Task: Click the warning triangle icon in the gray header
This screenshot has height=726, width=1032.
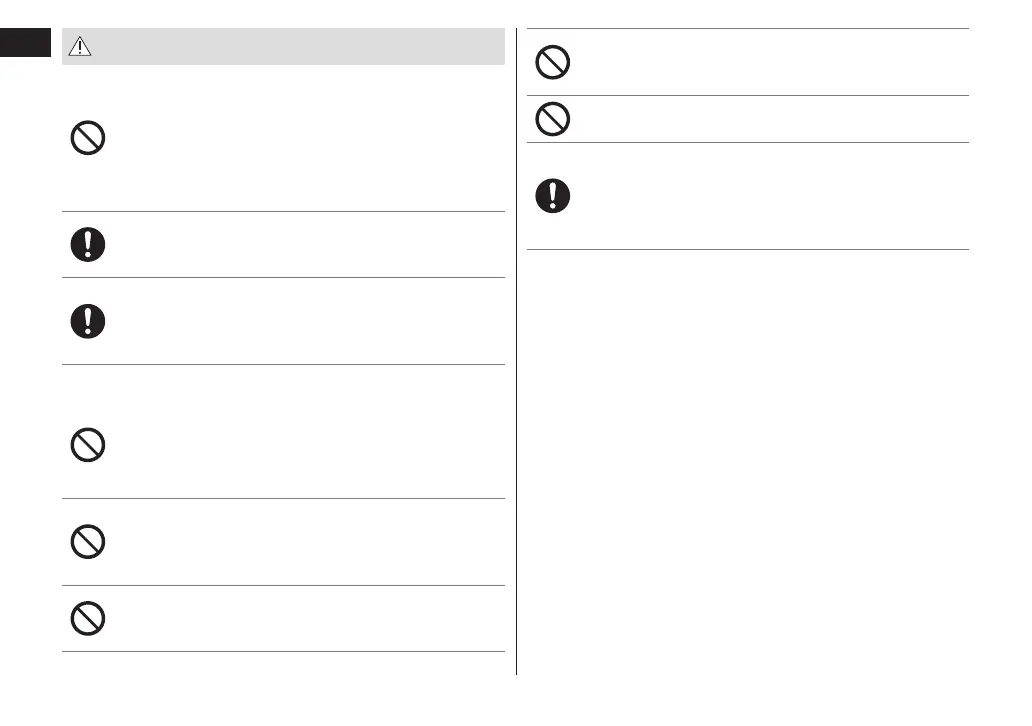Action: [x=80, y=46]
